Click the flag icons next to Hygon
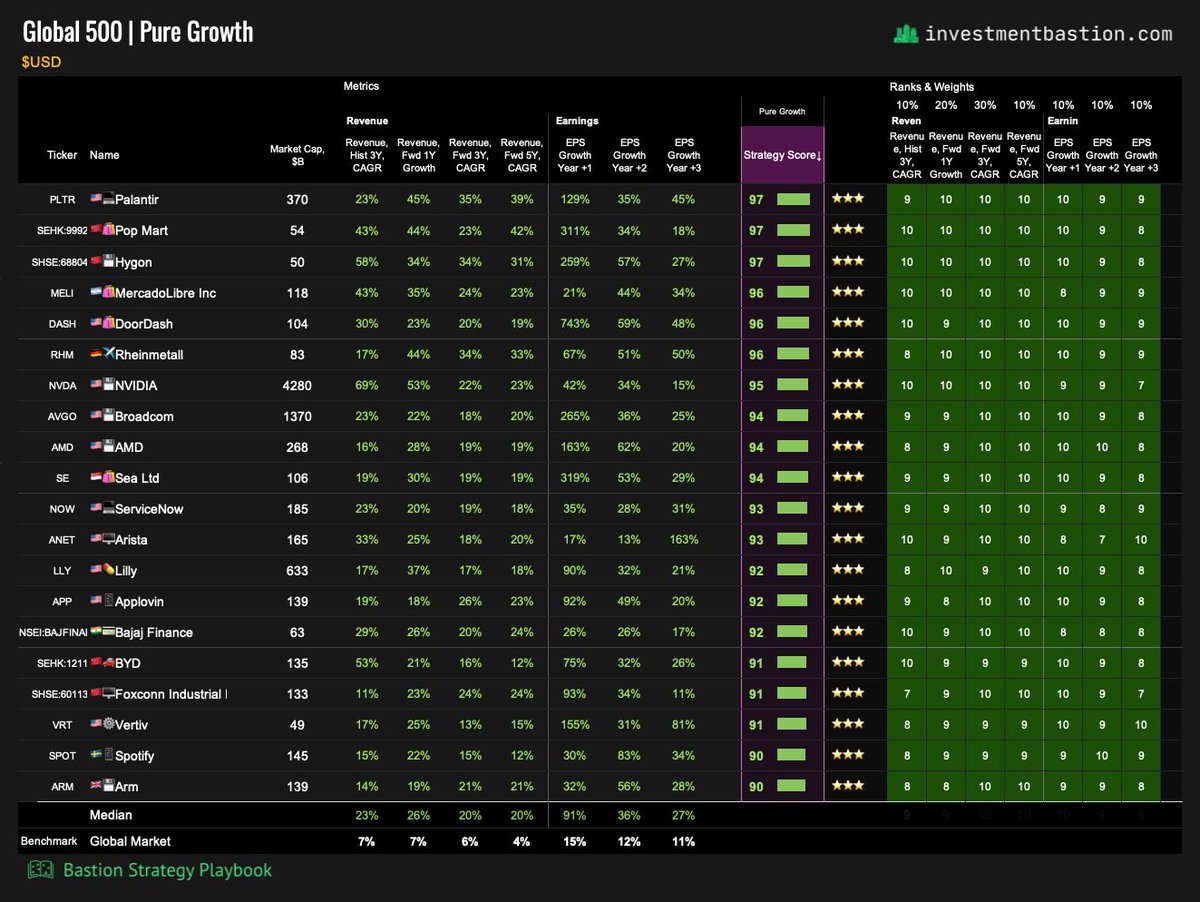This screenshot has height=902, width=1200. point(102,262)
